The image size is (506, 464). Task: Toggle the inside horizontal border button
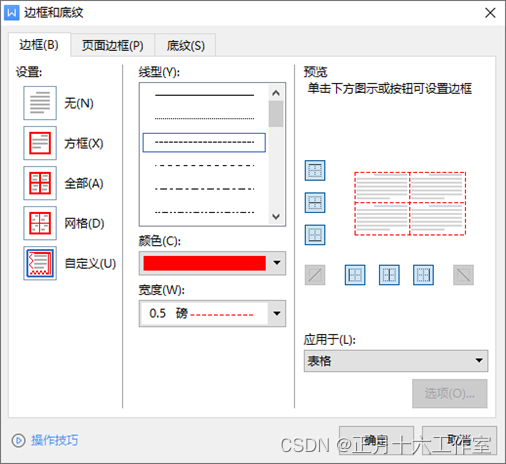click(315, 203)
